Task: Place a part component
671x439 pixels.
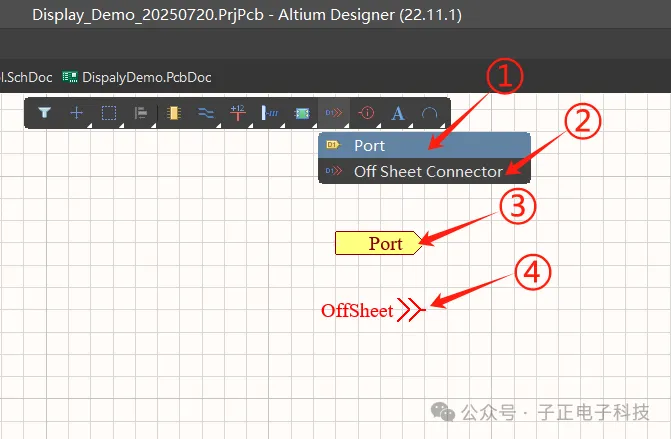Action: 173,113
